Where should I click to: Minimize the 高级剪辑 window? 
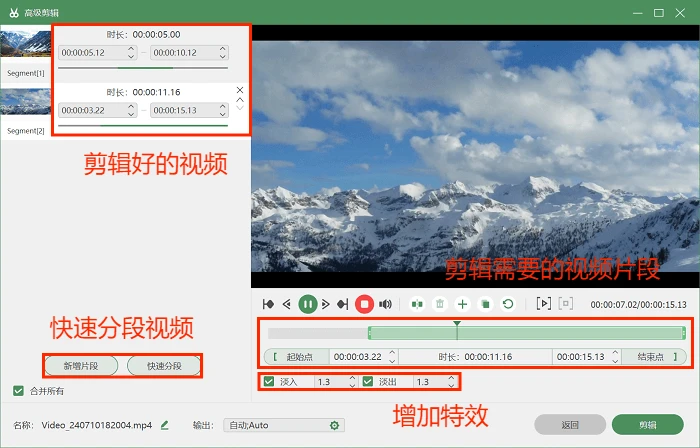click(x=638, y=13)
